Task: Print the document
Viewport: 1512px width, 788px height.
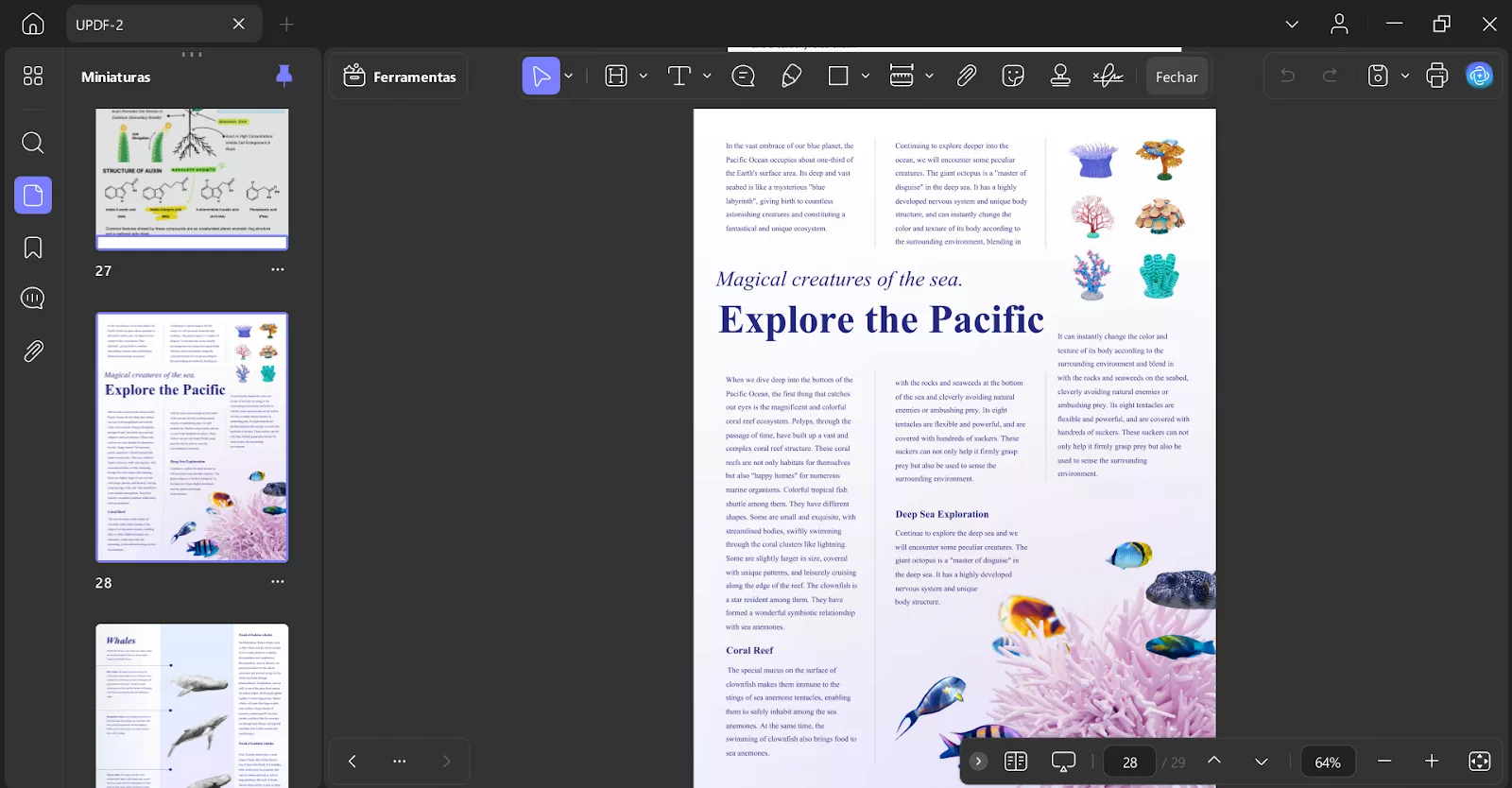Action: pyautogui.click(x=1437, y=76)
